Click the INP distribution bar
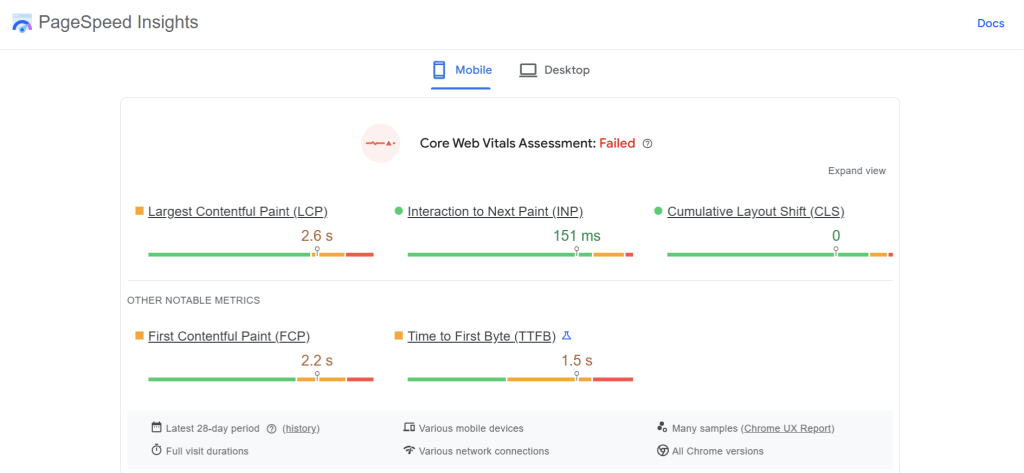 [x=520, y=254]
